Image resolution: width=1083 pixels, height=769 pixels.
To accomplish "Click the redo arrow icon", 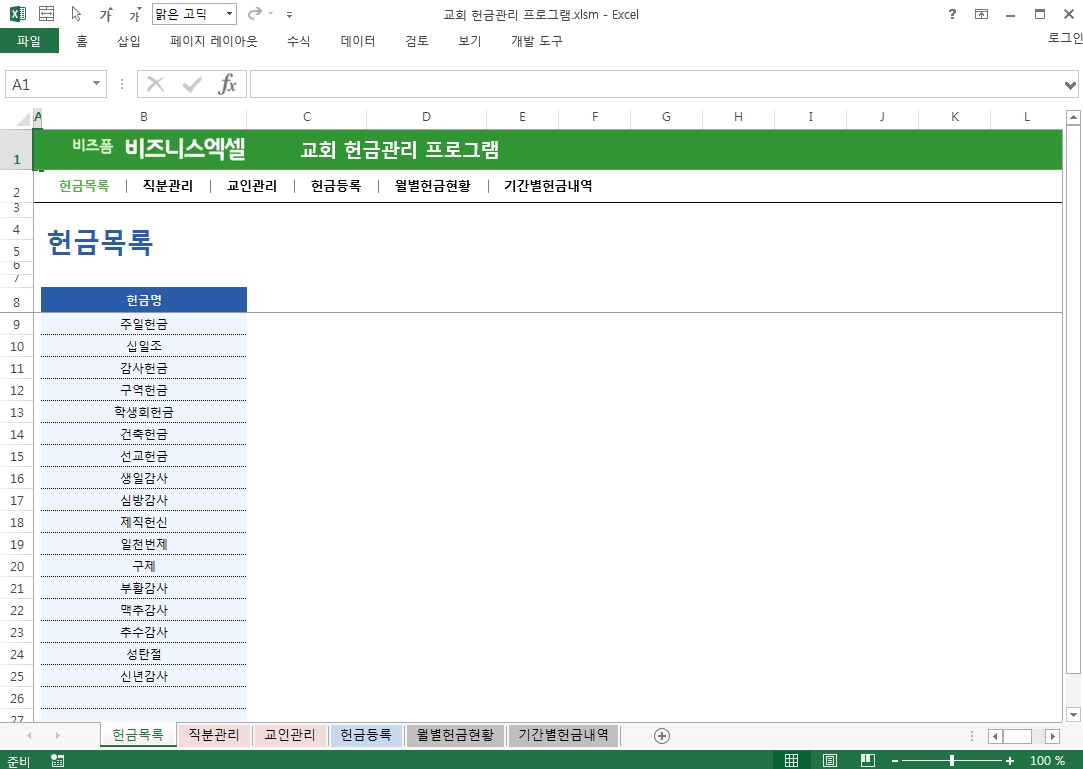I will 255,14.
